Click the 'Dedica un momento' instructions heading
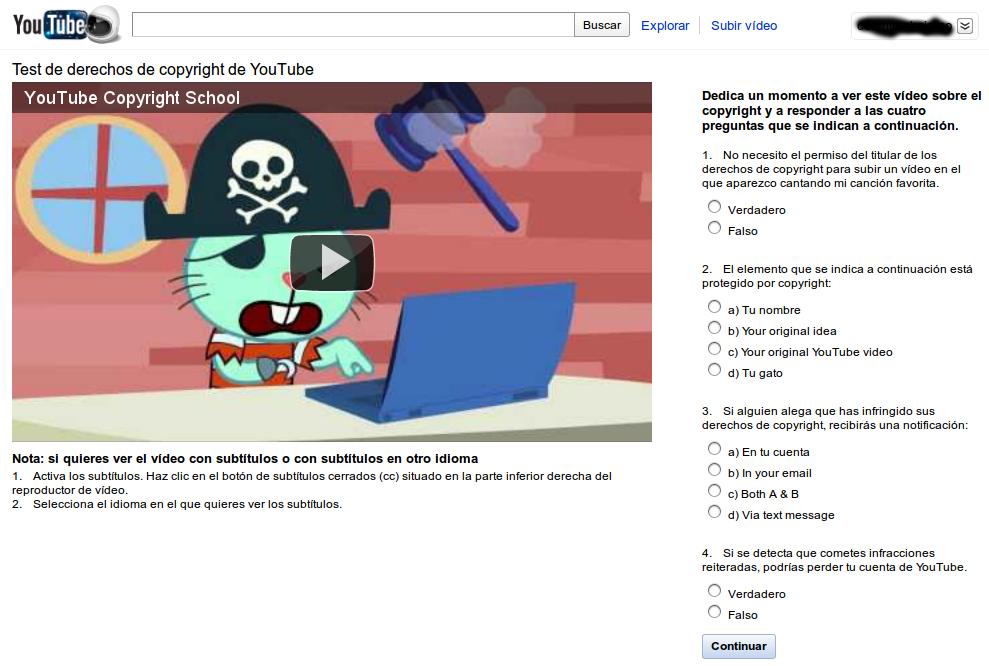Viewport: 989px width, 666px height. coord(841,110)
